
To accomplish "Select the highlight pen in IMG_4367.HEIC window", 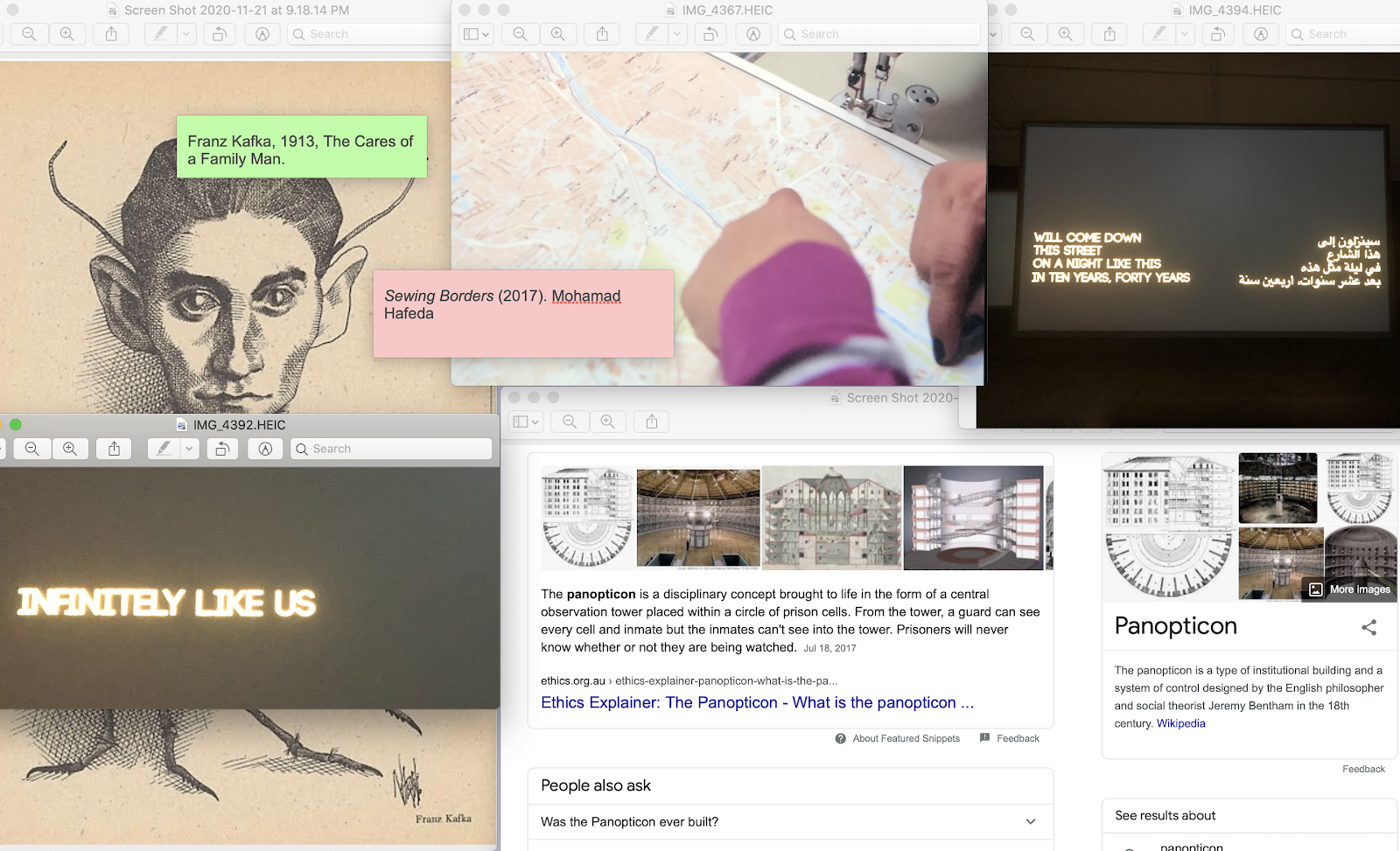I will (651, 34).
